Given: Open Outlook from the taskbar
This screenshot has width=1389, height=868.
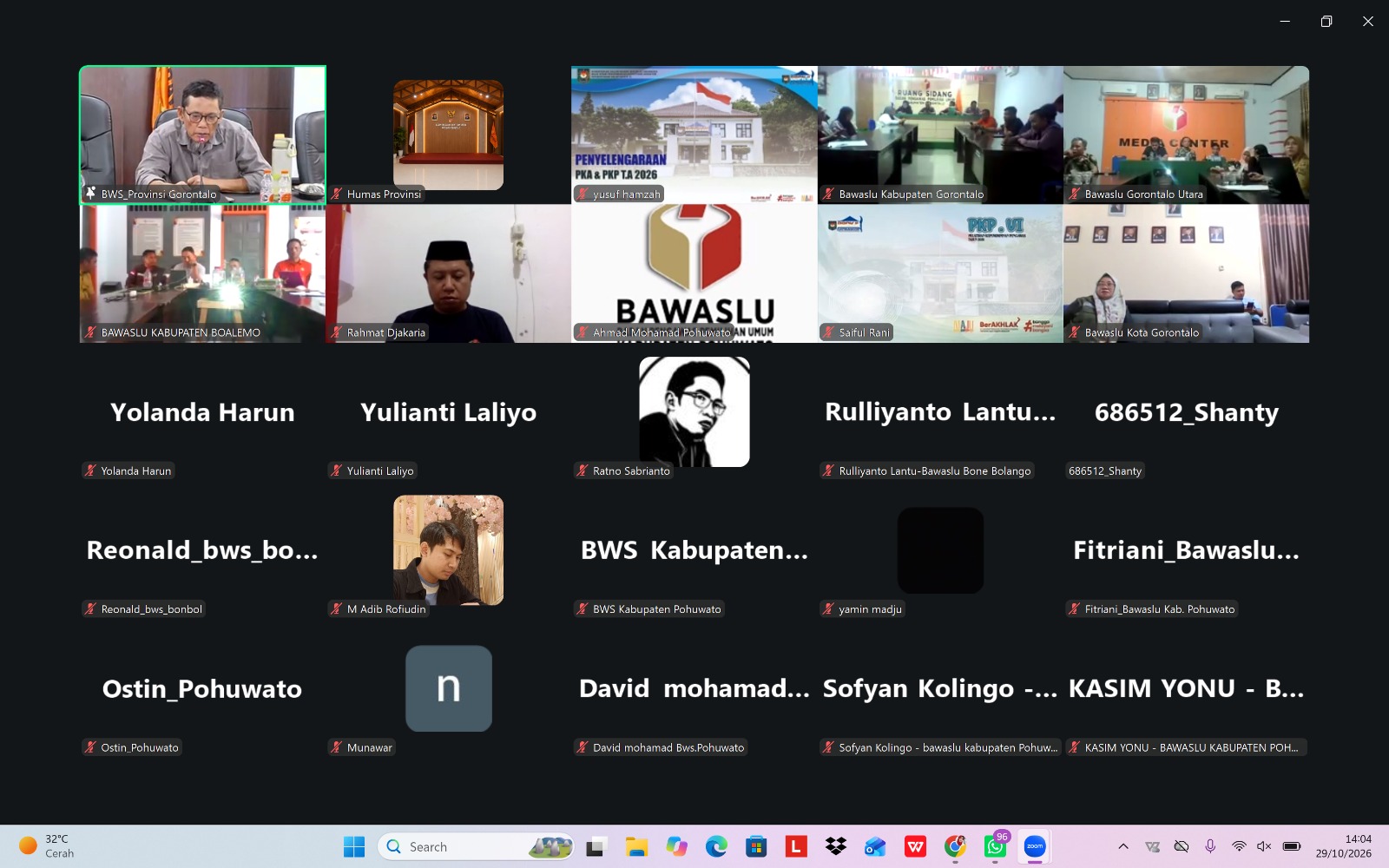Looking at the screenshot, I should (875, 847).
